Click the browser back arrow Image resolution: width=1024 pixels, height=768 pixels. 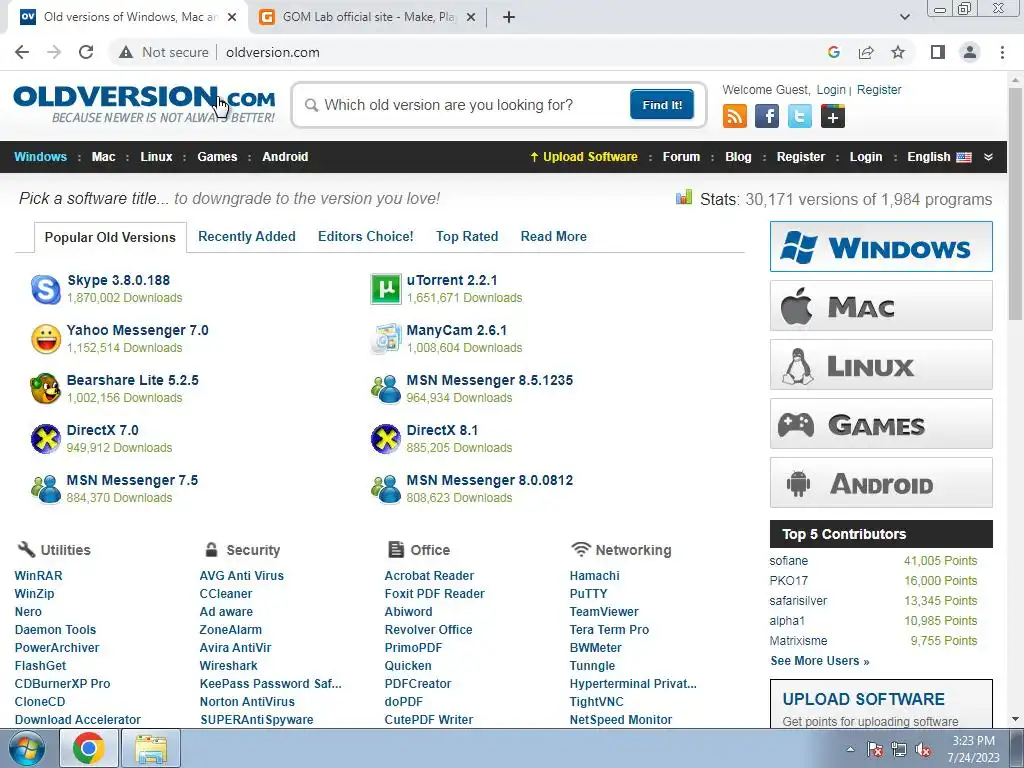pos(22,52)
